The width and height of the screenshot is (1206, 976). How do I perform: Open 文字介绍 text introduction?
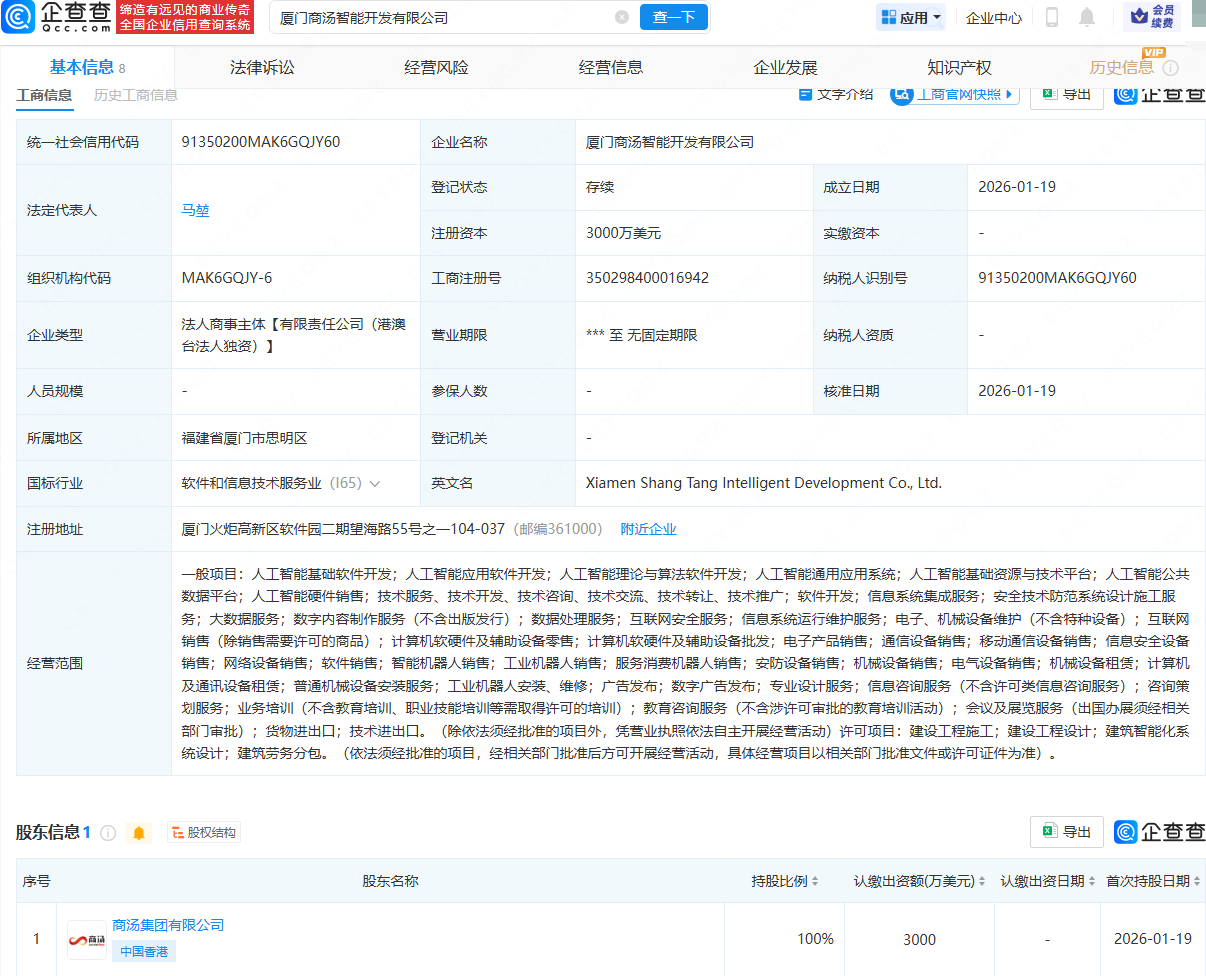tap(834, 93)
